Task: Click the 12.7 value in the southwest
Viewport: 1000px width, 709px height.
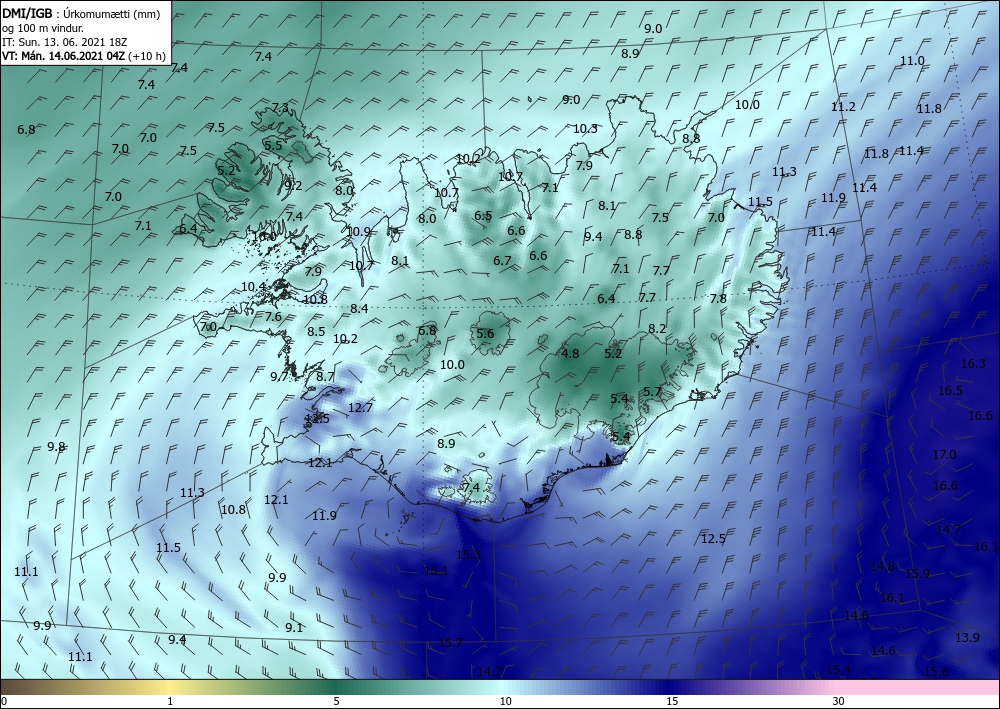Action: [x=360, y=407]
